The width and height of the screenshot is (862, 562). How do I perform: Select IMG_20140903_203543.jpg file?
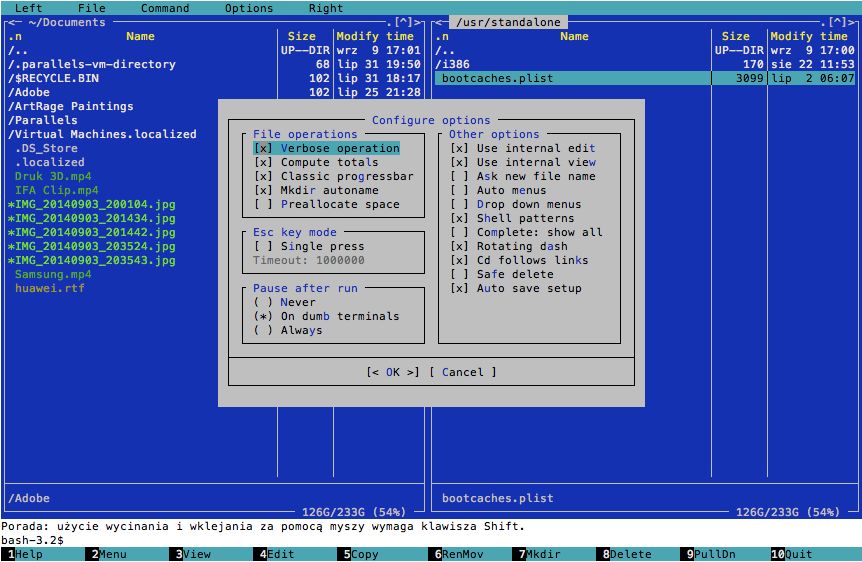[91, 261]
